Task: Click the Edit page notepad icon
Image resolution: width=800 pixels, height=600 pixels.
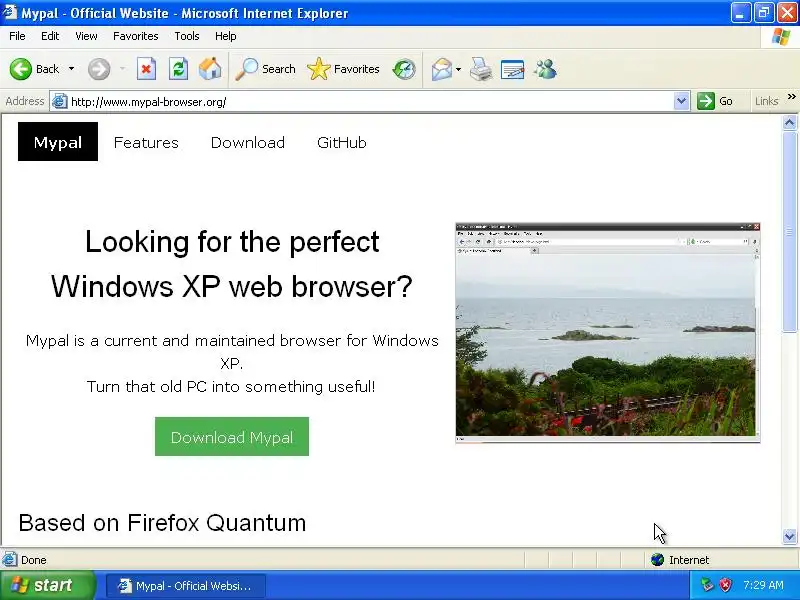Action: point(513,69)
